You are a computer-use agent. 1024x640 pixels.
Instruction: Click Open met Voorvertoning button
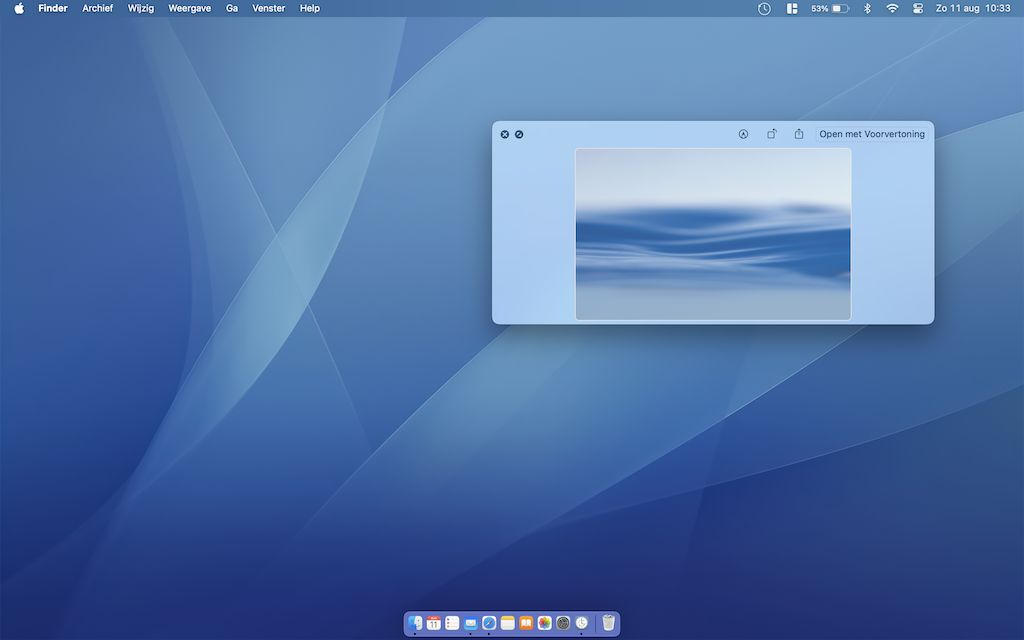coord(872,134)
